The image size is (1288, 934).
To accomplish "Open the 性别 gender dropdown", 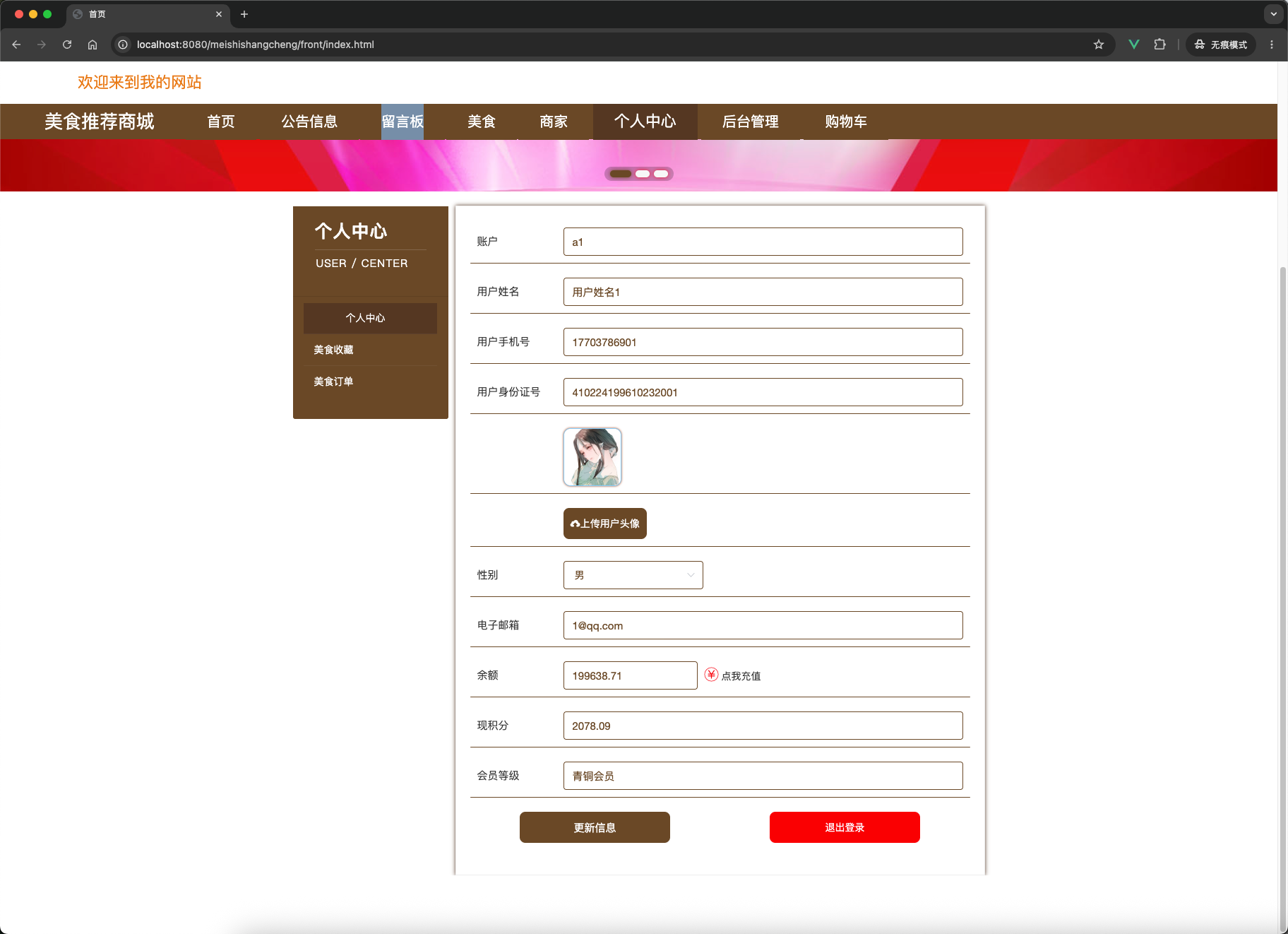I will click(633, 575).
